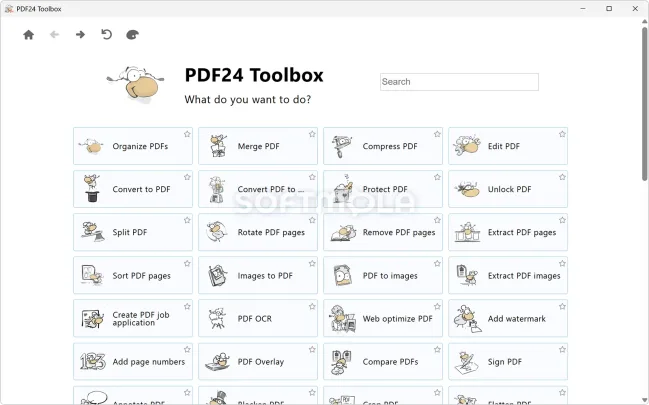Toggle the Add page numbers star
Screen dimensions: 649x405
pyautogui.click(x=187, y=350)
